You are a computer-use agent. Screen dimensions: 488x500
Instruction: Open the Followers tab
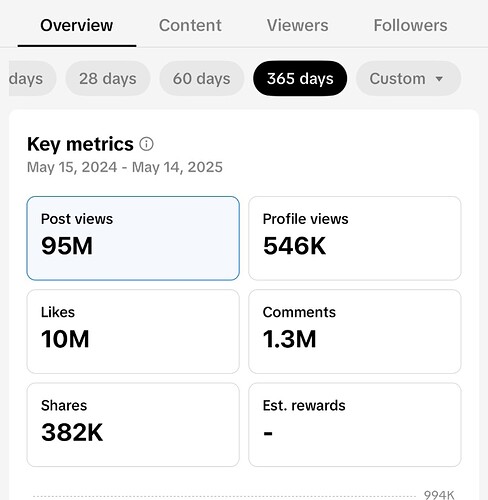[410, 25]
